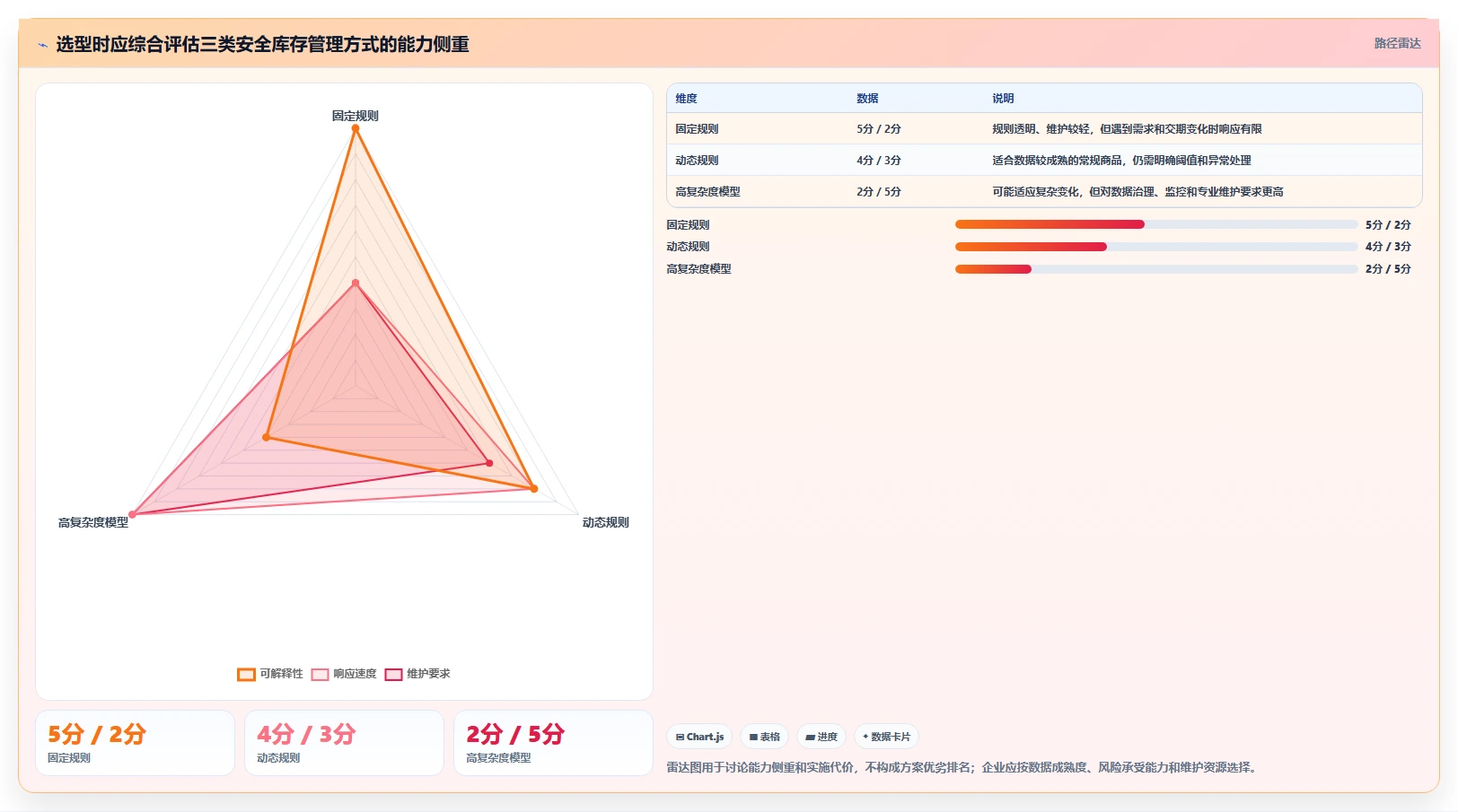Click the footnote starting 雷达图用于讨论能力侧重
This screenshot has height=812, width=1458.
(963, 768)
